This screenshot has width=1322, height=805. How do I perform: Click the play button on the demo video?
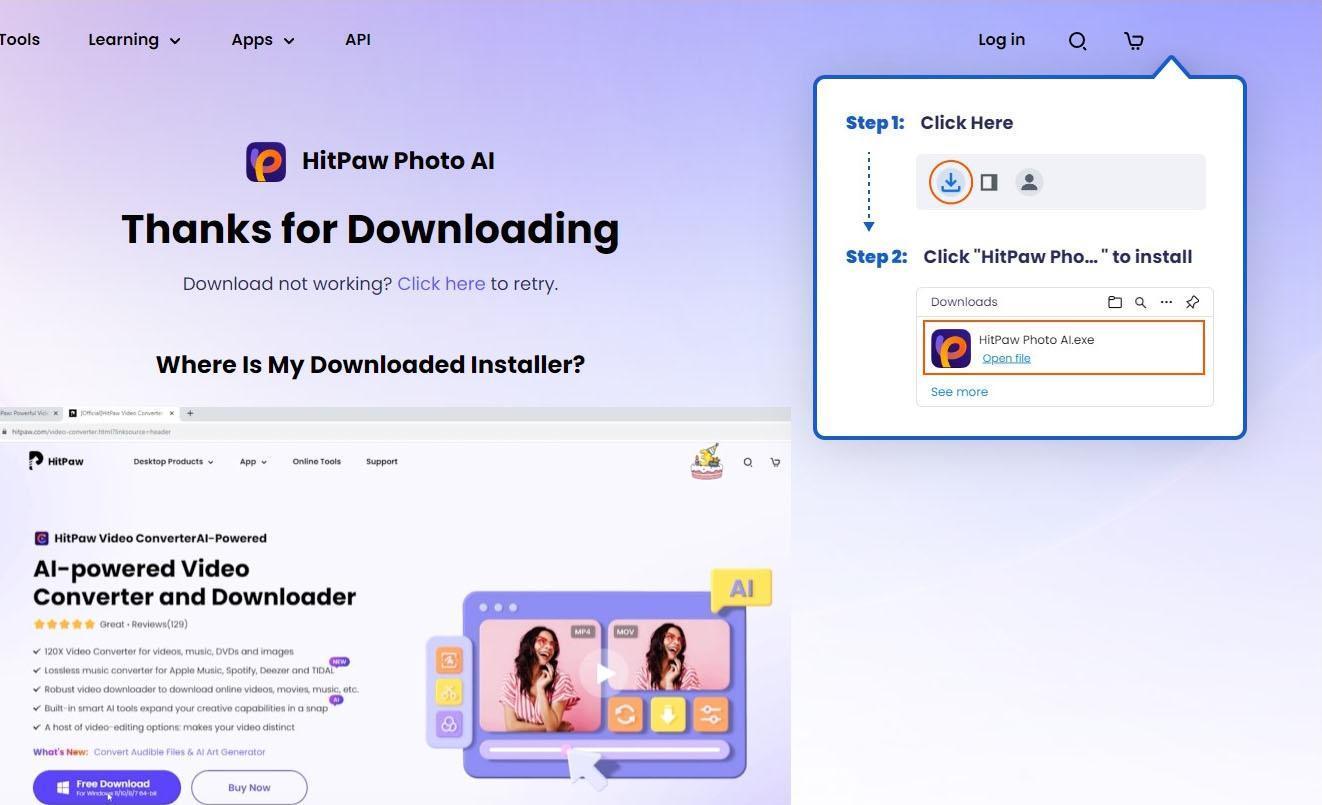click(603, 673)
